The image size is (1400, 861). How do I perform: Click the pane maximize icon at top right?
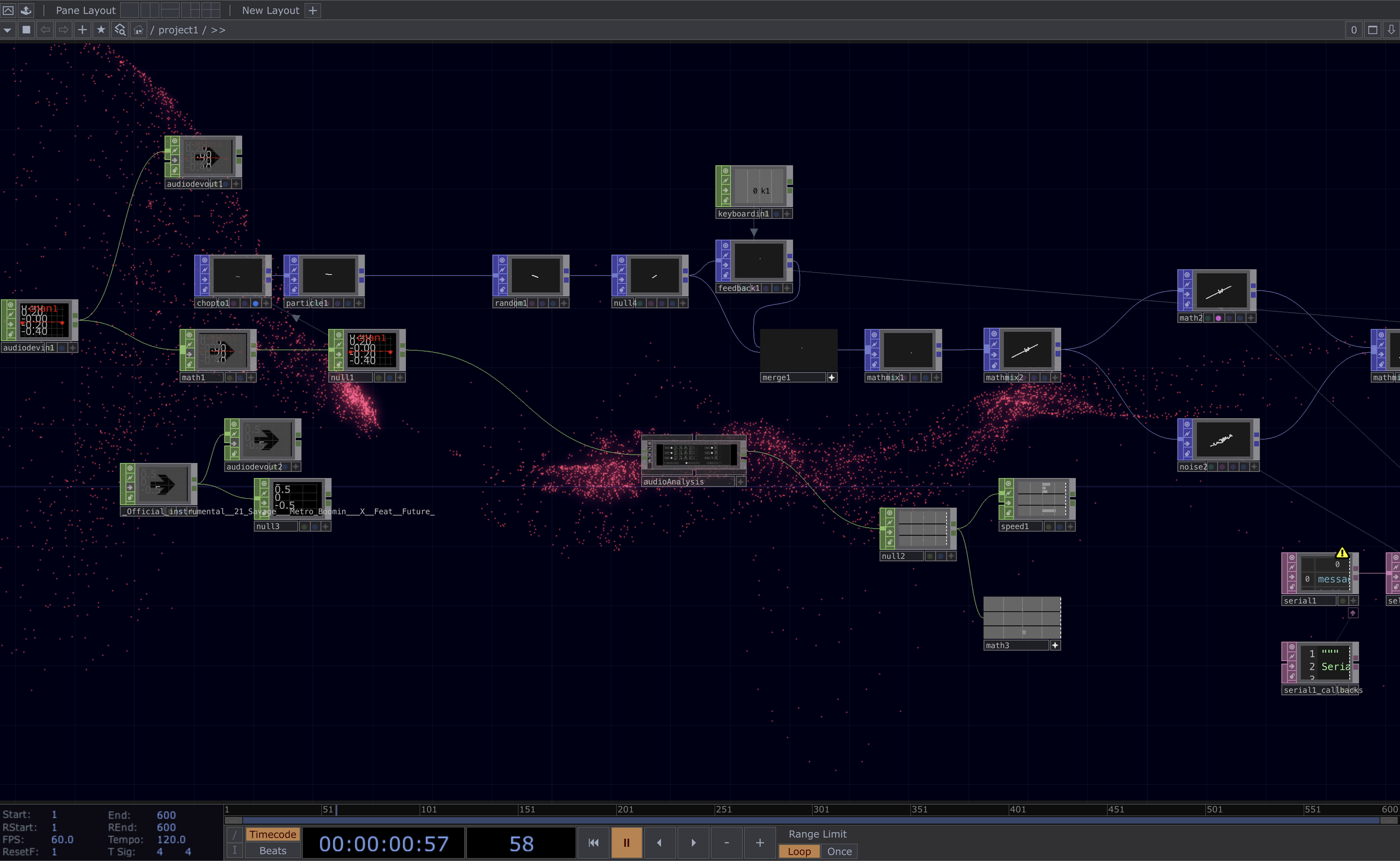point(1373,30)
